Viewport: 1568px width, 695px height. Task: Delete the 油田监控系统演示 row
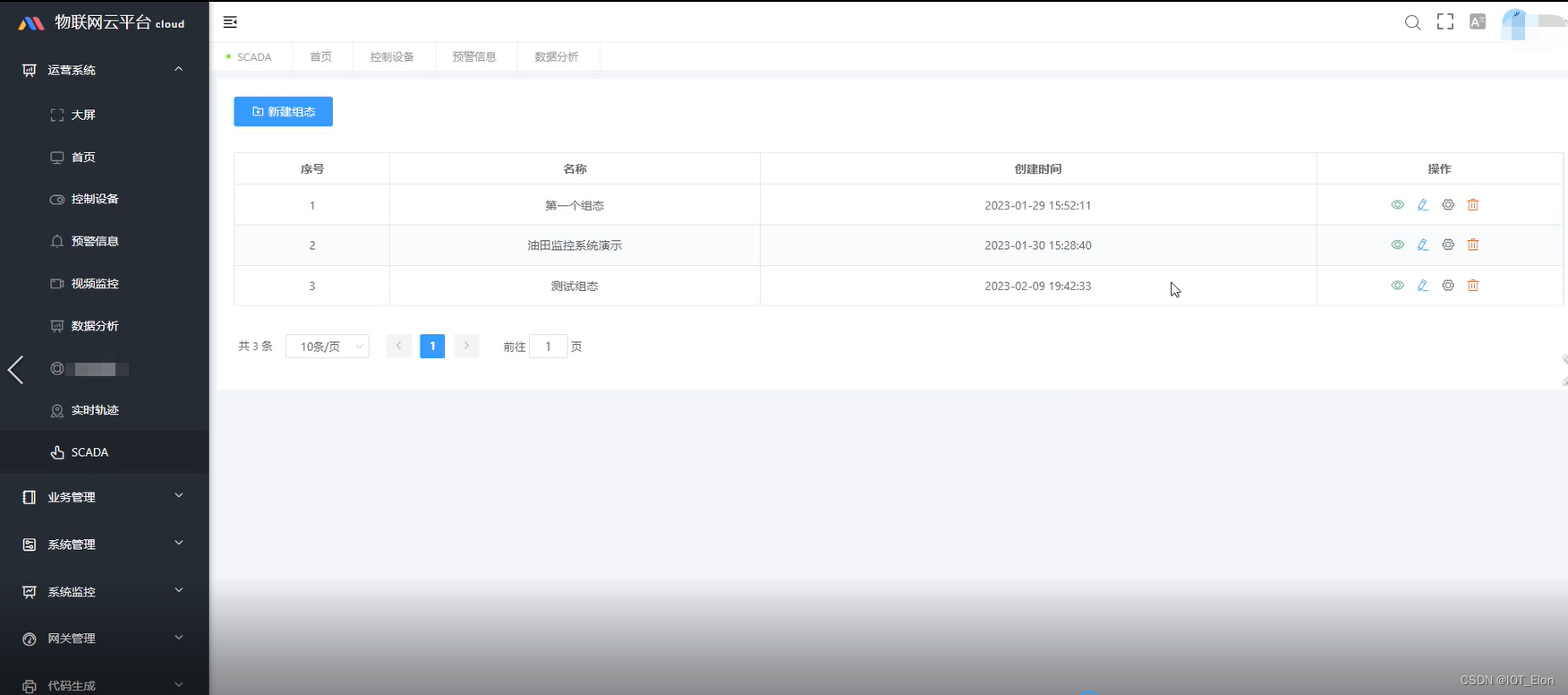point(1473,245)
